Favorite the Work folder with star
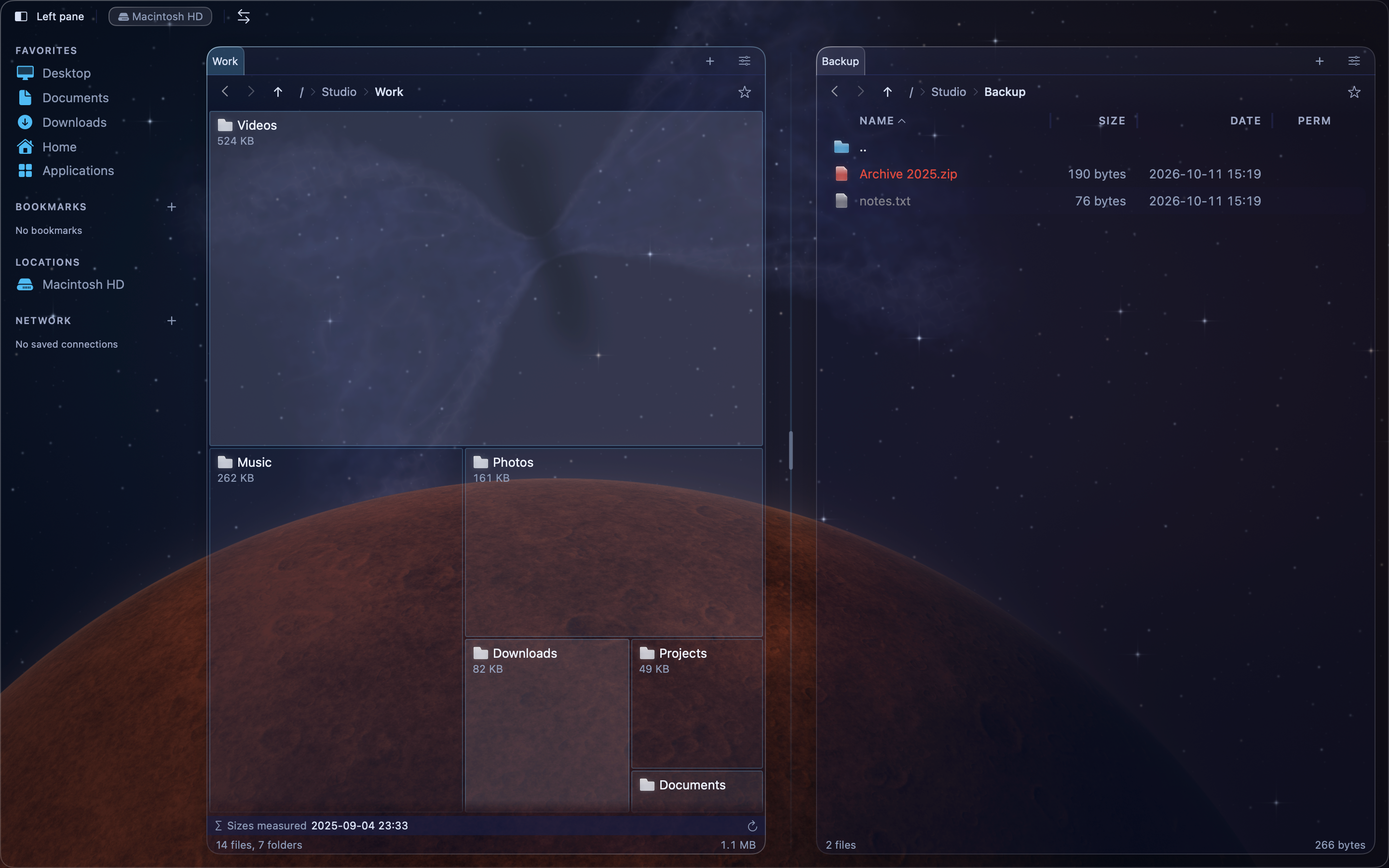Image resolution: width=1389 pixels, height=868 pixels. click(745, 92)
